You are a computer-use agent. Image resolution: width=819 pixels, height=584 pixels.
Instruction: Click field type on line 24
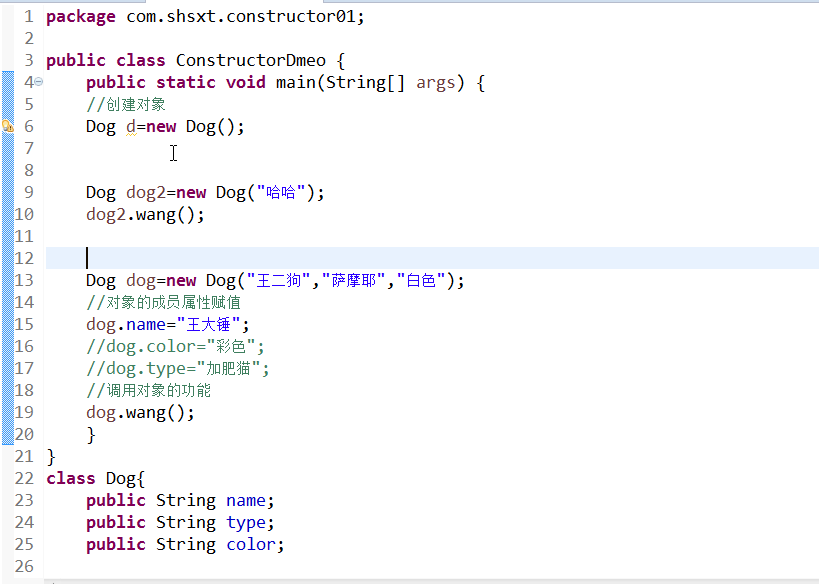pyautogui.click(x=246, y=523)
